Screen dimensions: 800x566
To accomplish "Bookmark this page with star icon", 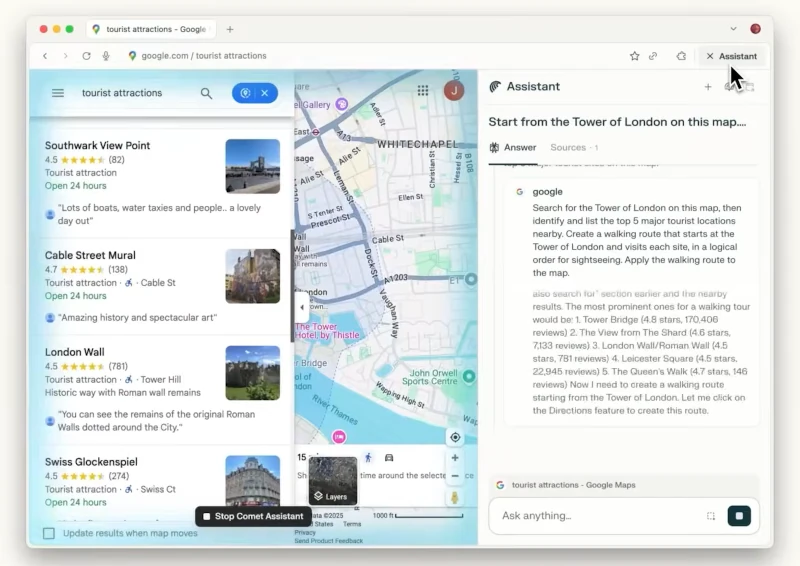I will 634,56.
